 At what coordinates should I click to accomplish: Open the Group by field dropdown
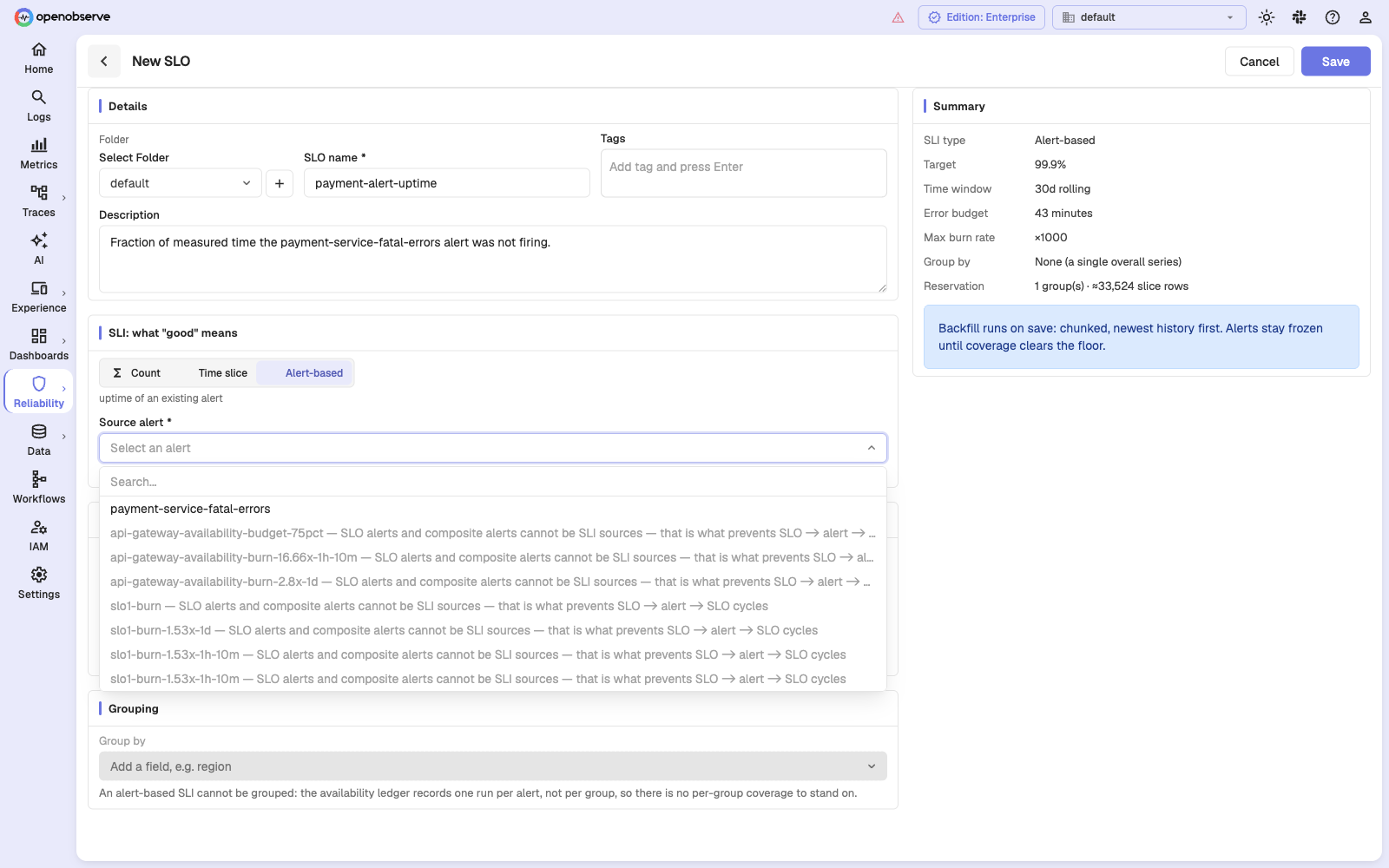[493, 766]
